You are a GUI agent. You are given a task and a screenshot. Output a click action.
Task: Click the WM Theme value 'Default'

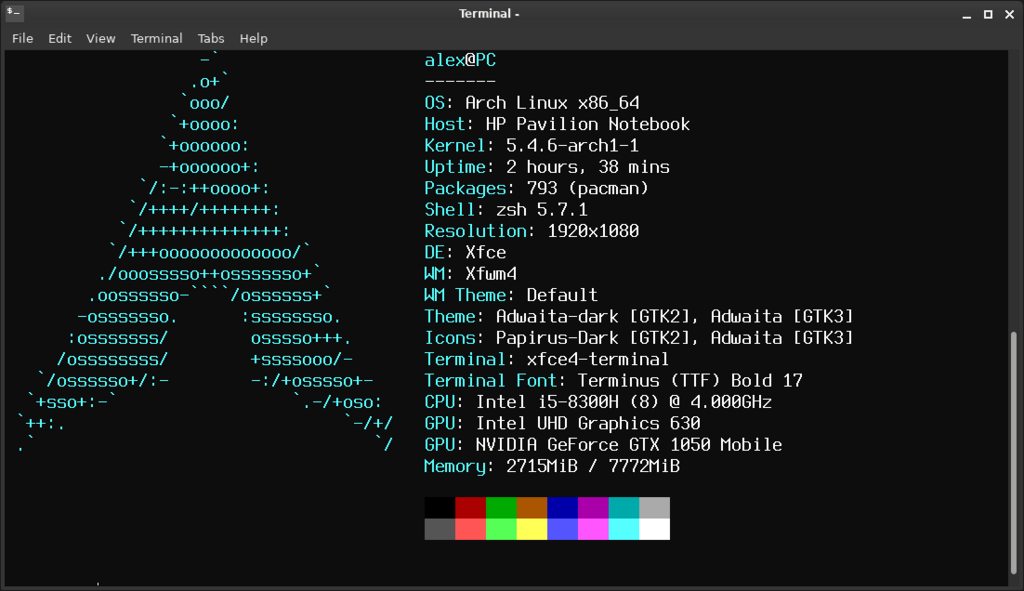click(x=562, y=295)
